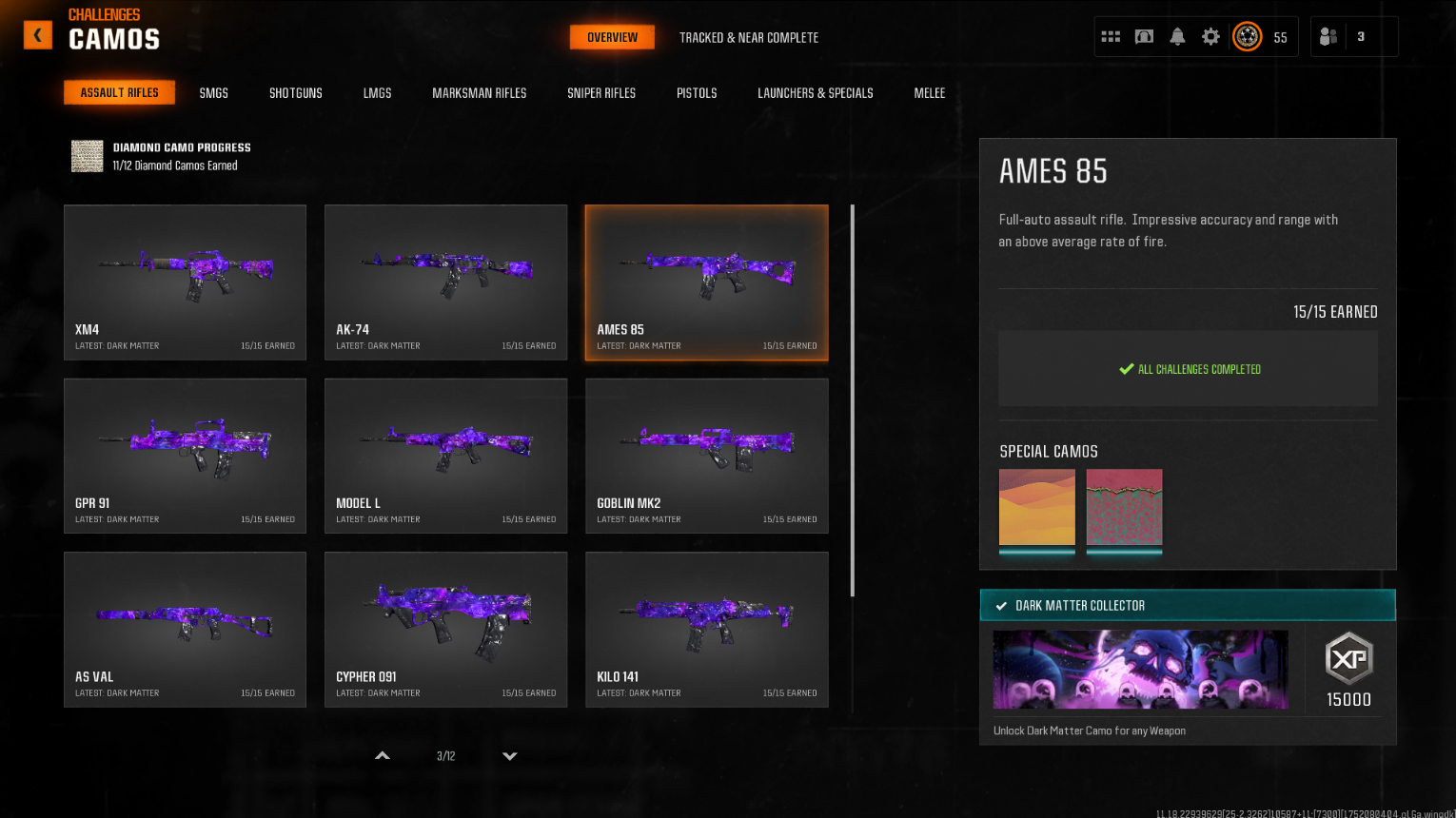
Task: Click the prestige rank 55 emblem
Action: pyautogui.click(x=1247, y=37)
